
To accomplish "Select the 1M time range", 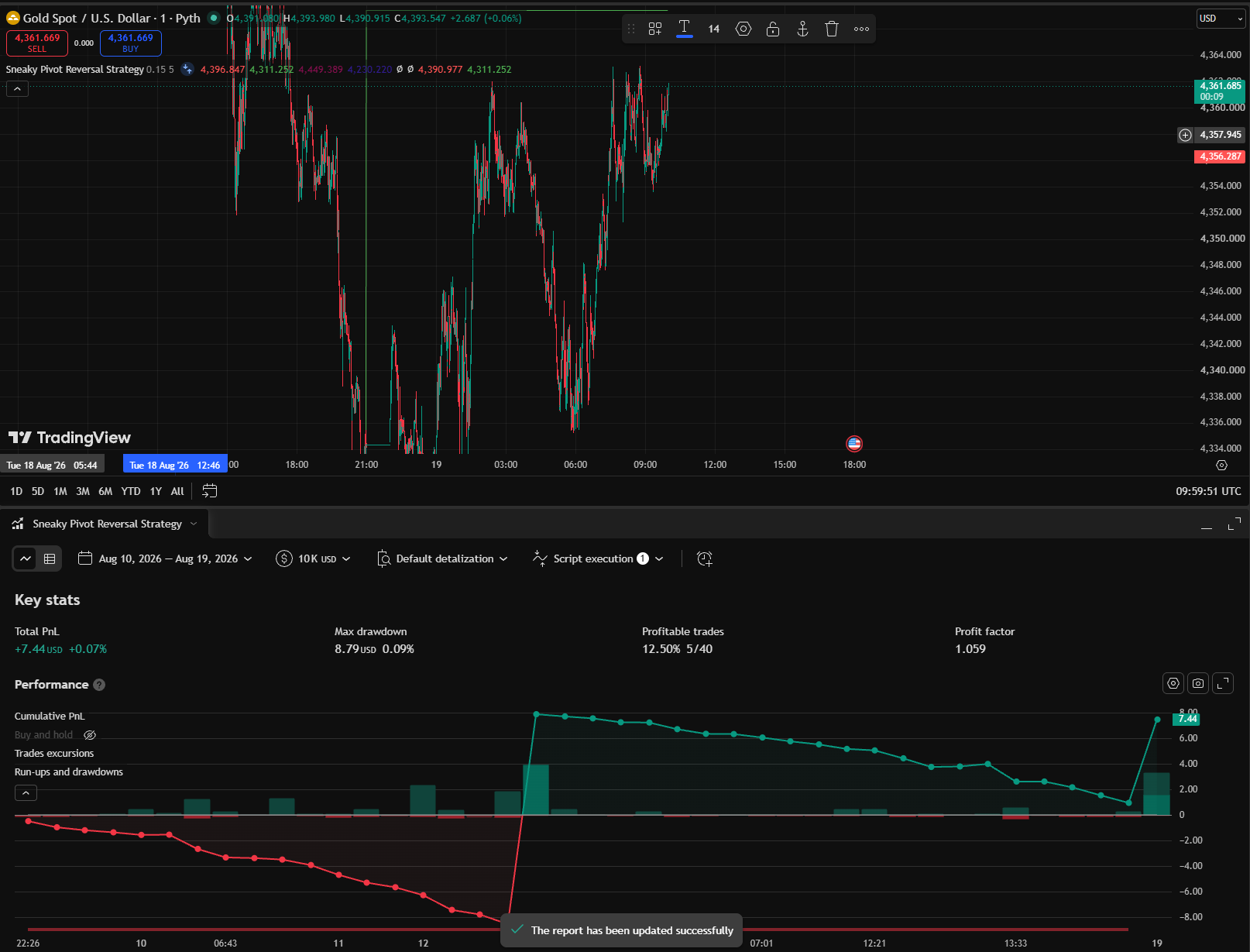I will coord(60,491).
